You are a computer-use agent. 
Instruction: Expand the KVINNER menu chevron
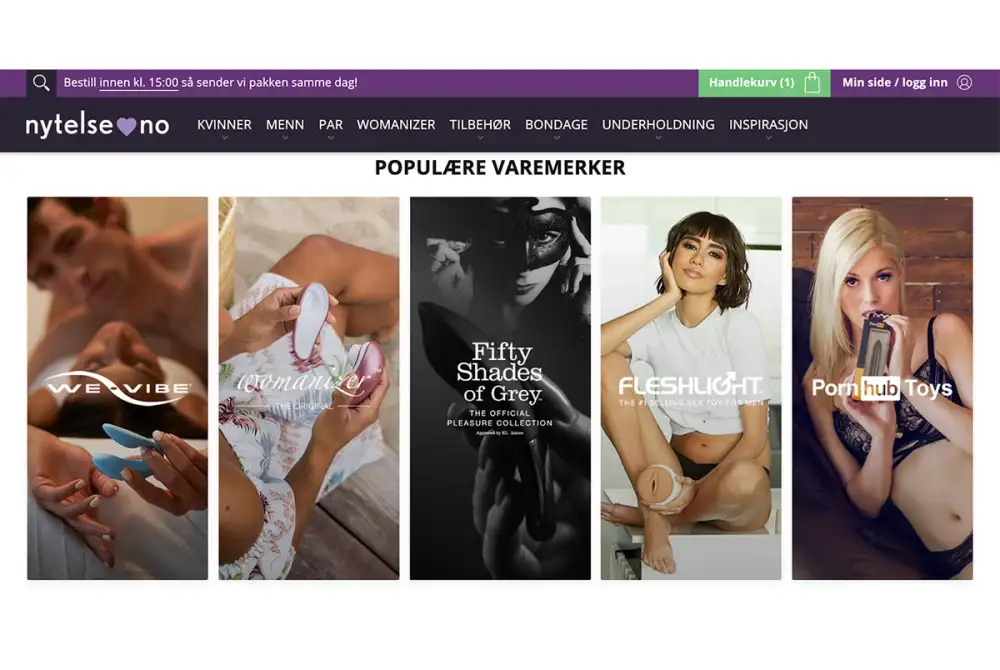click(x=224, y=138)
